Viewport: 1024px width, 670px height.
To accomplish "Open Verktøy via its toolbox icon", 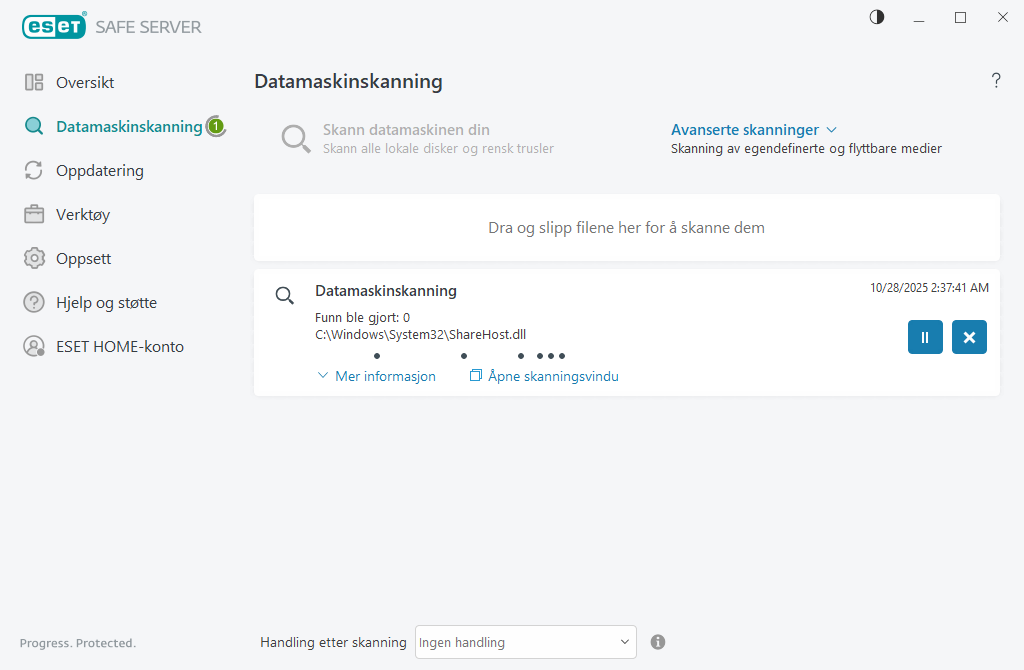I will (x=36, y=214).
